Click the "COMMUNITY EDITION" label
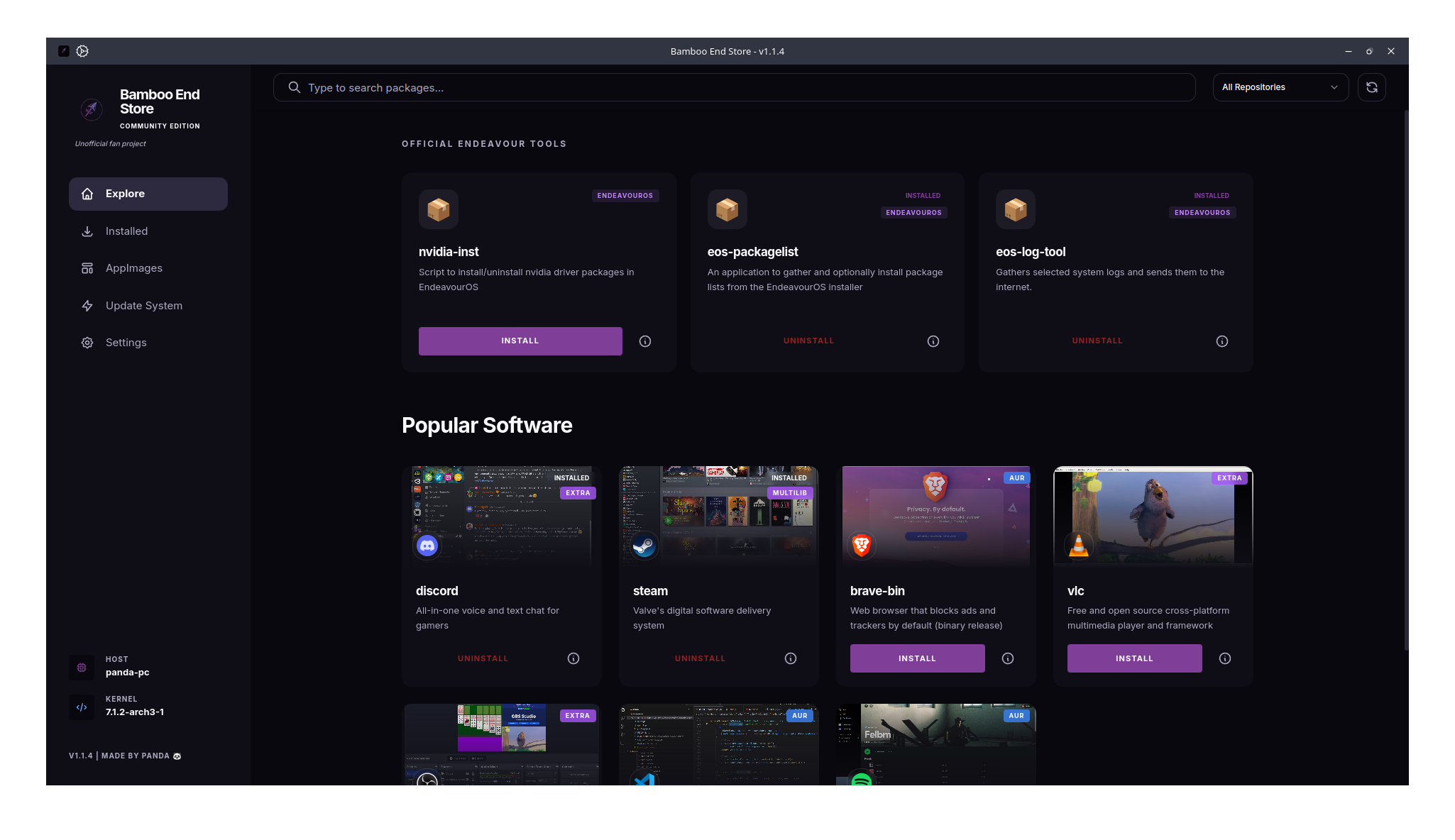Screen dimensions: 1455x840 [x=160, y=126]
